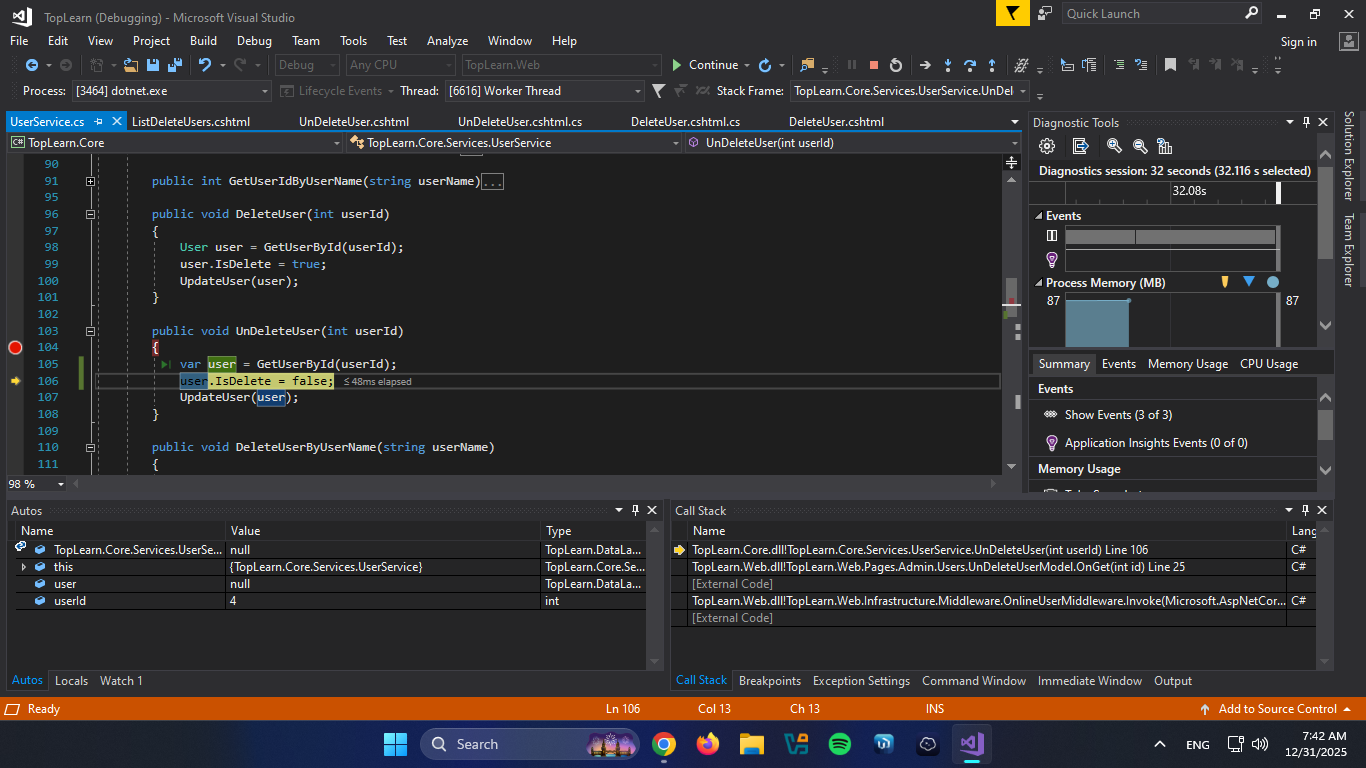Toggle the breakpoint on line 104
Viewport: 1366px width, 768px height.
click(x=15, y=347)
